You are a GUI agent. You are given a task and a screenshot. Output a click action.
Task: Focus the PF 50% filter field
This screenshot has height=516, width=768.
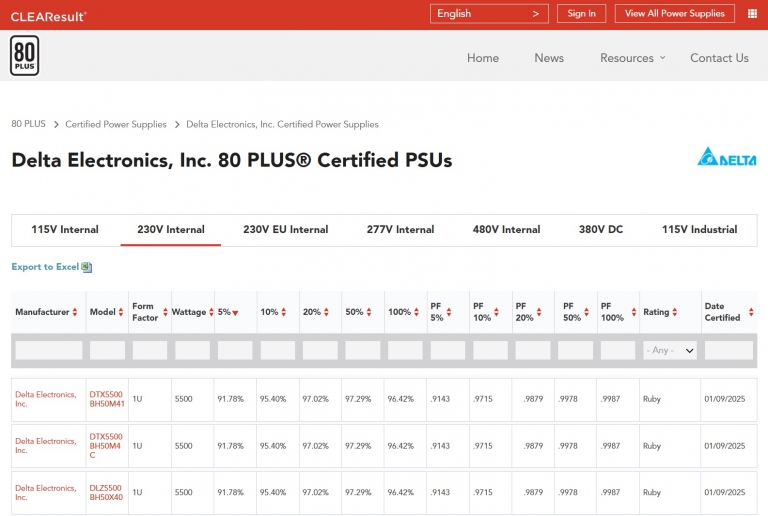(576, 351)
